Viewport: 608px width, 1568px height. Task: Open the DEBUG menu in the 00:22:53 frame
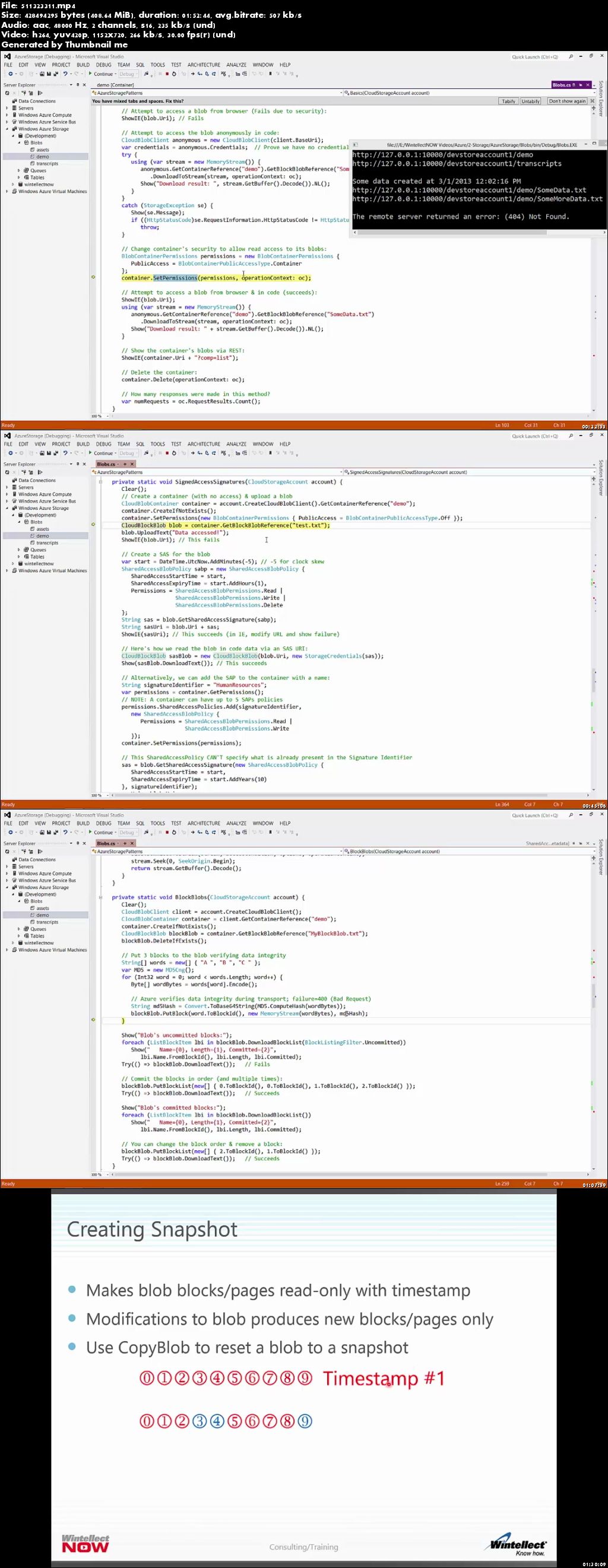(103, 65)
